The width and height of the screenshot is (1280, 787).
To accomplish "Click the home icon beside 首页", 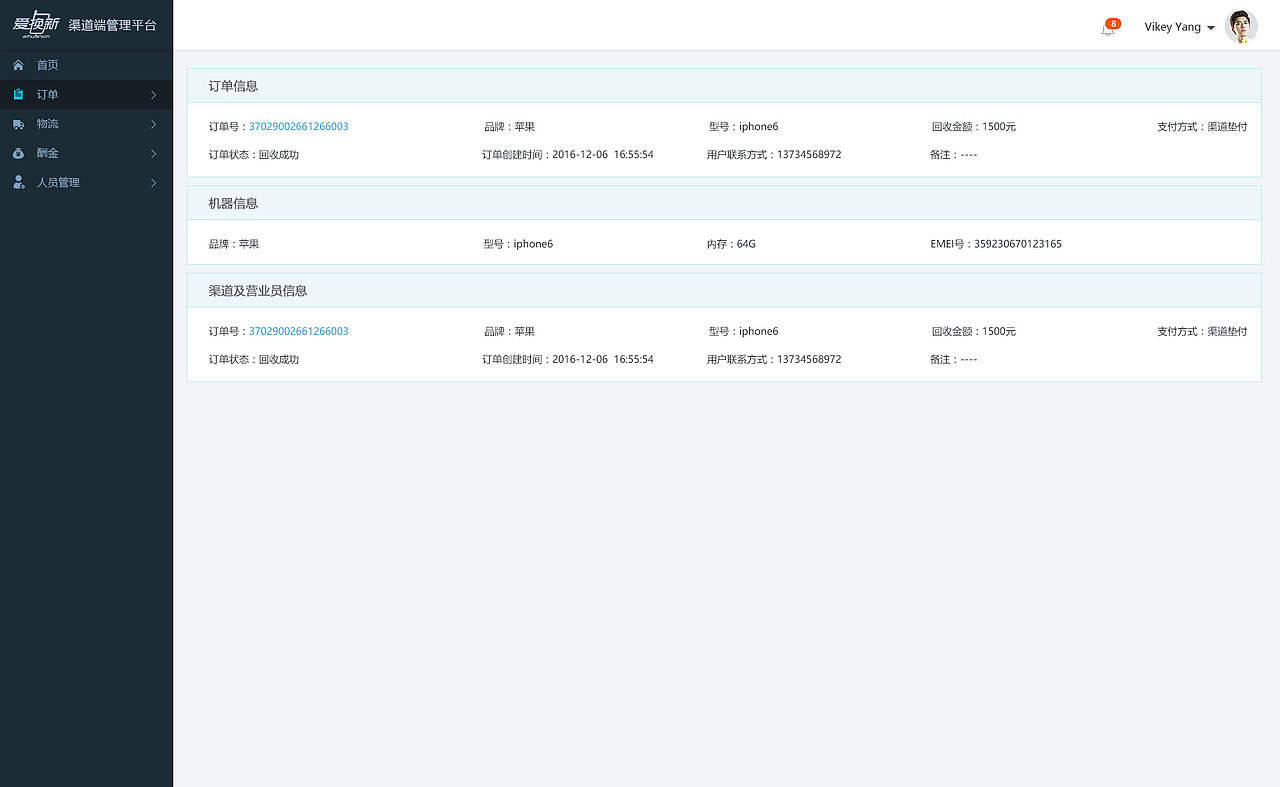I will pyautogui.click(x=18, y=65).
